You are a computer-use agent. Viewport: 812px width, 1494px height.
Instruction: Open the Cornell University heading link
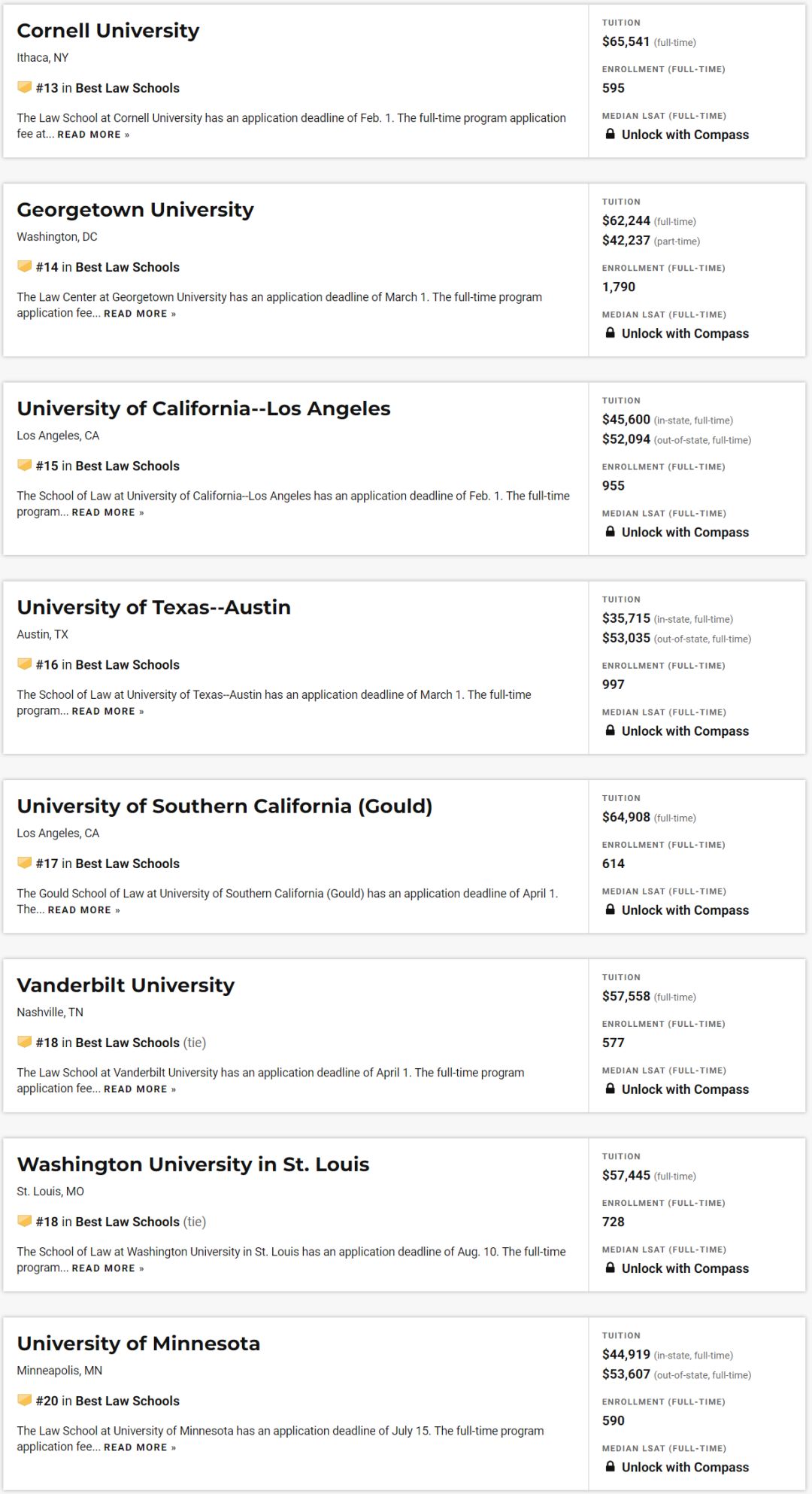tap(108, 31)
